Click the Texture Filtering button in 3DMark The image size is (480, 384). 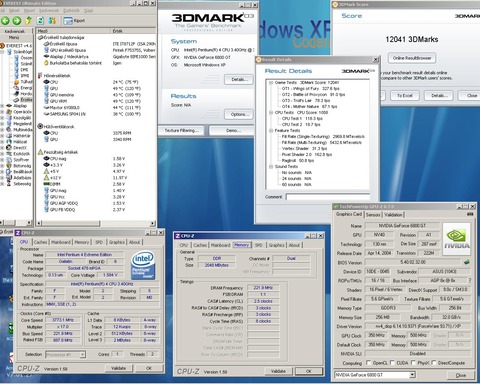[182, 131]
